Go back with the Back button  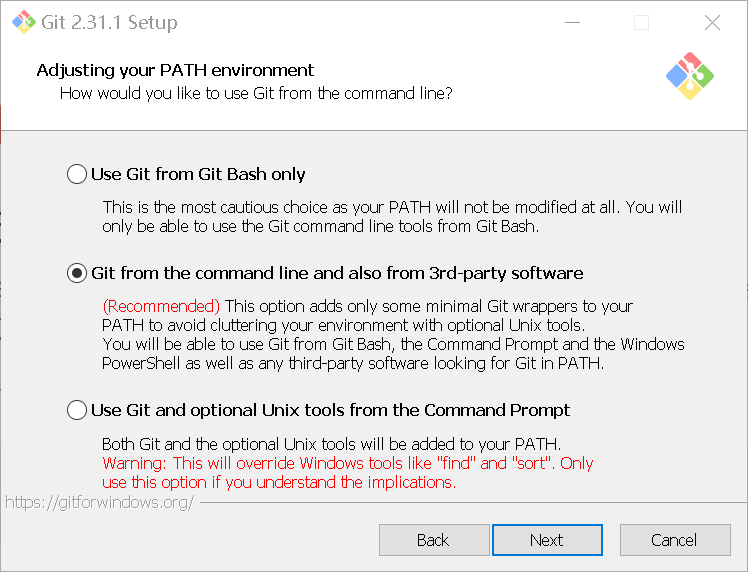432,540
